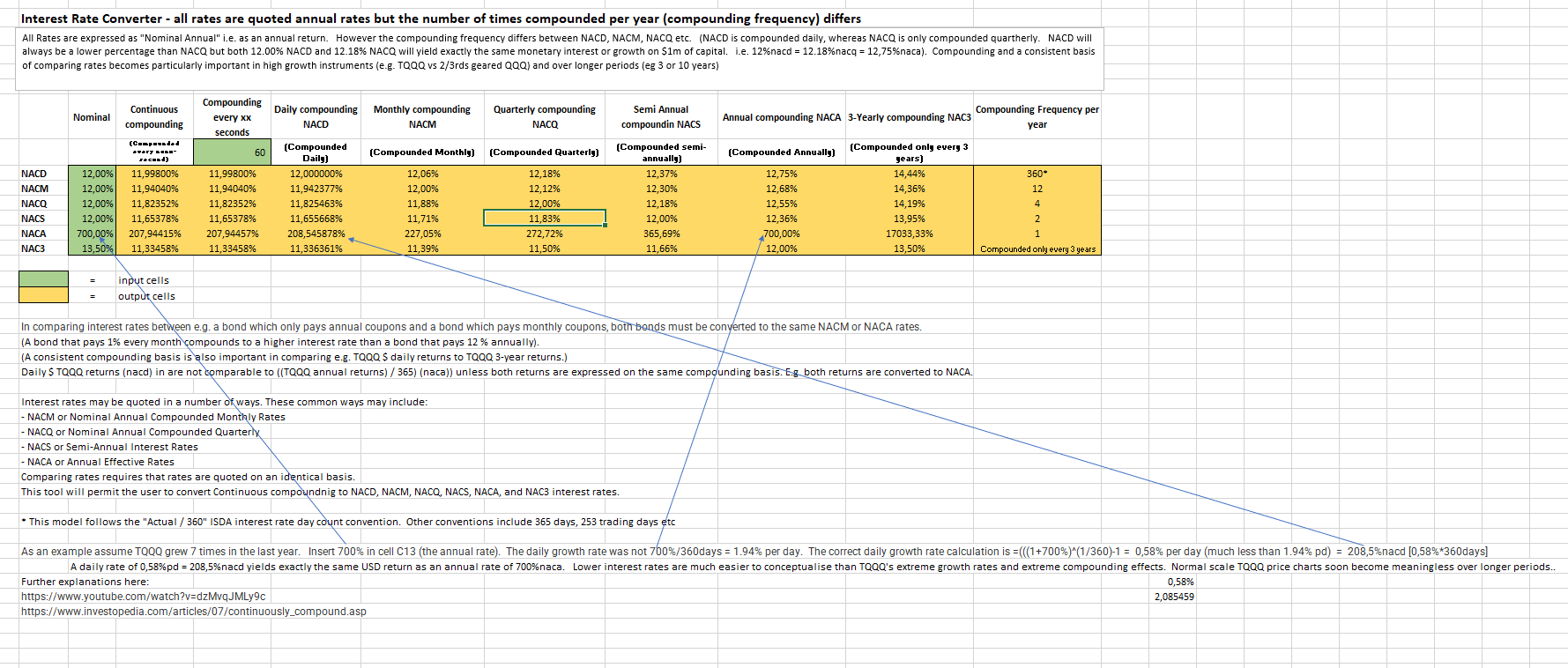Select the 207,94457% cell in seconds column
This screenshot has width=1568, height=668.
point(232,234)
